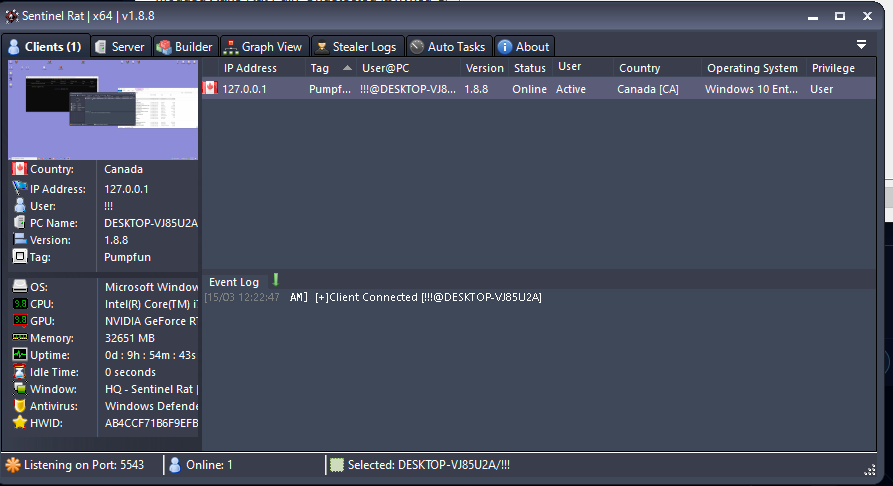Click the "0d : 9h : 54m : 43s" uptime value
This screenshot has width=893, height=486.
tap(150, 355)
